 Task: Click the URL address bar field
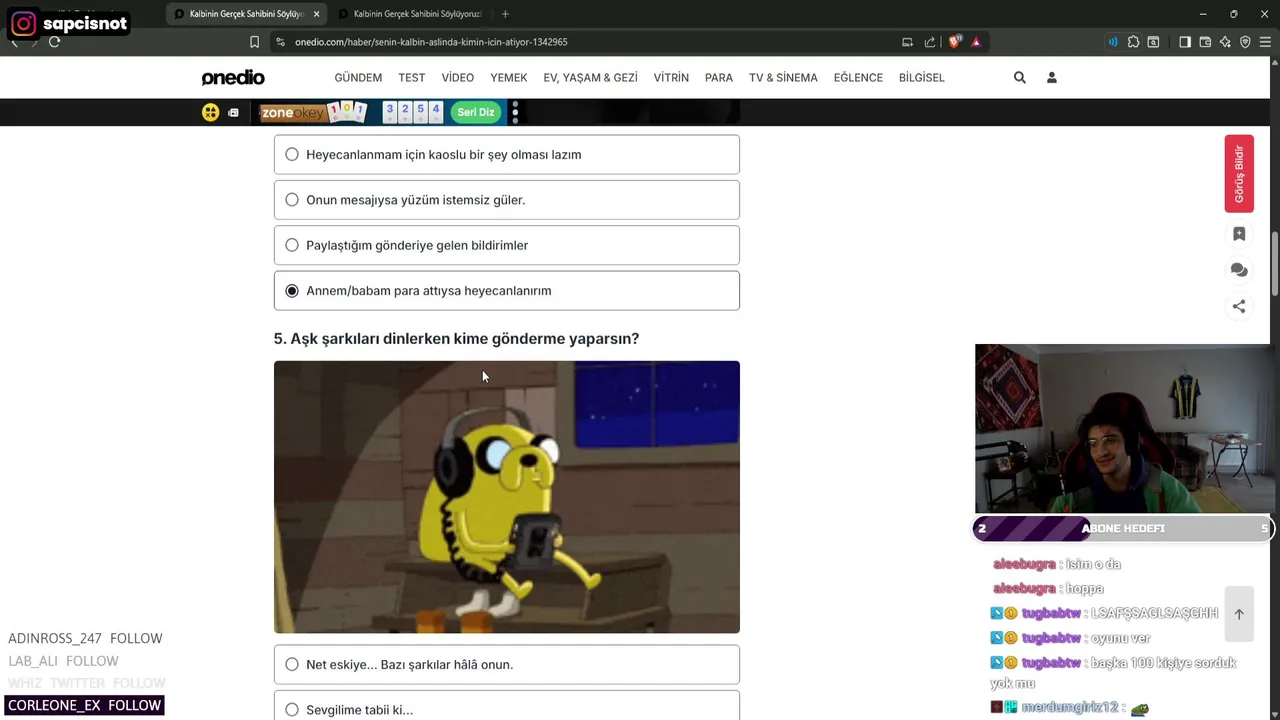[590, 42]
